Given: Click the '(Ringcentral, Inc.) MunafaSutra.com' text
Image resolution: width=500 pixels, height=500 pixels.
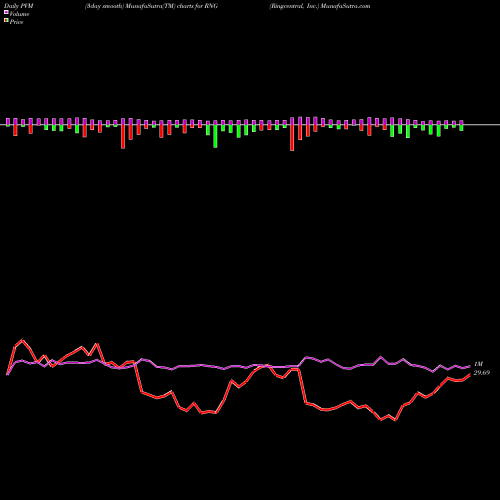Looking at the screenshot, I should tap(320, 6).
